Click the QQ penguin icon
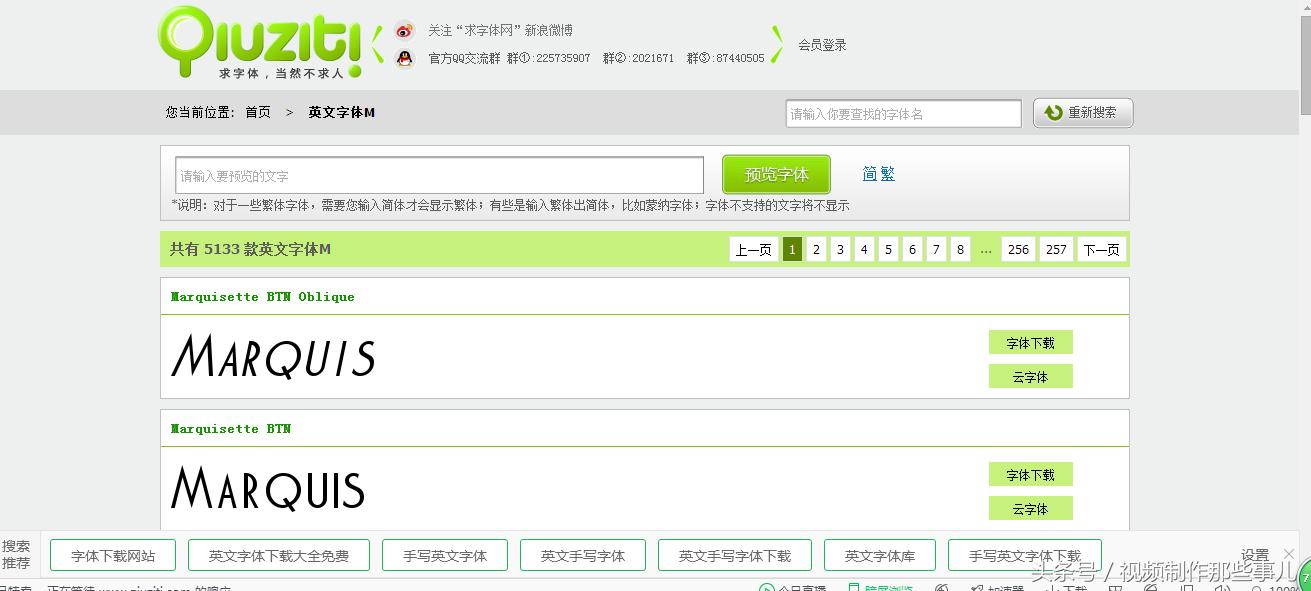 point(404,58)
